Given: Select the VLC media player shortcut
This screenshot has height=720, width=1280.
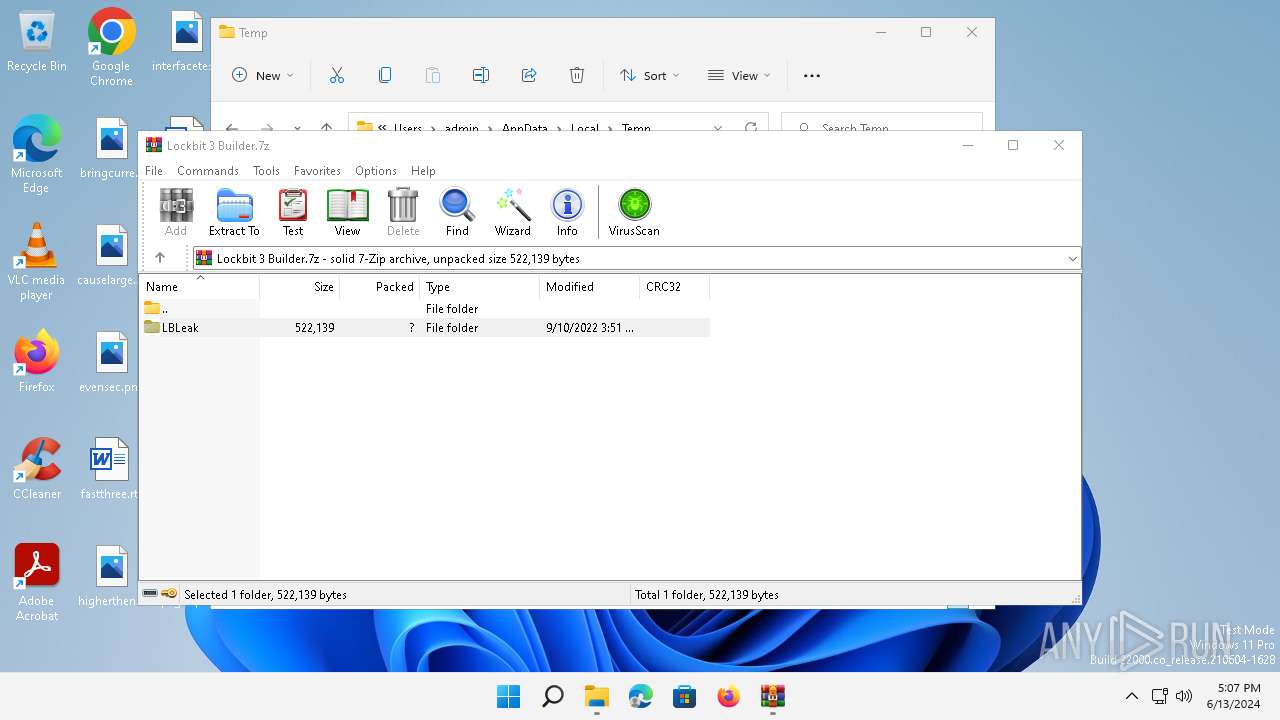Looking at the screenshot, I should 37,261.
